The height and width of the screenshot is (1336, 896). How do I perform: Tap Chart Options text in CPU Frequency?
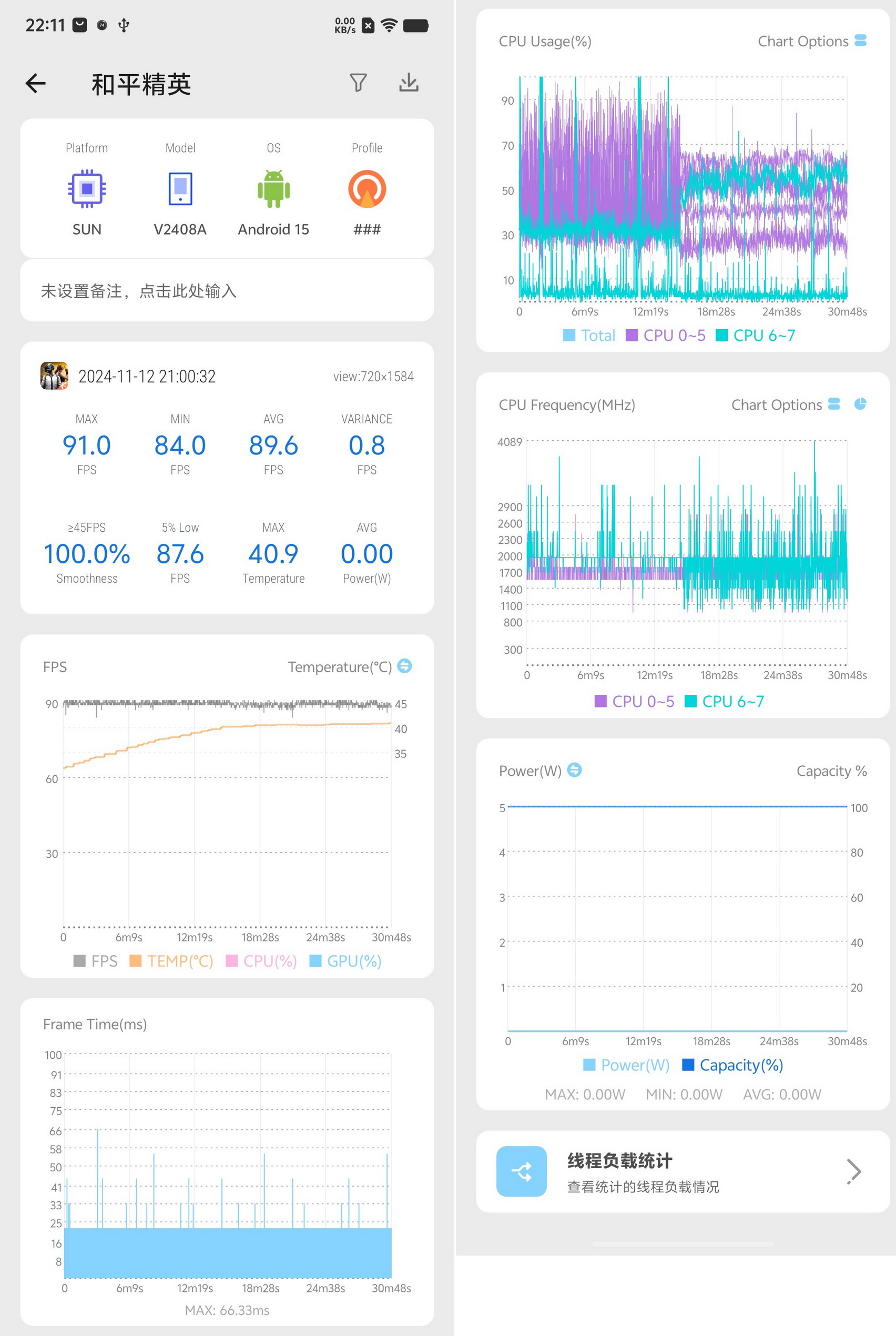(x=777, y=404)
